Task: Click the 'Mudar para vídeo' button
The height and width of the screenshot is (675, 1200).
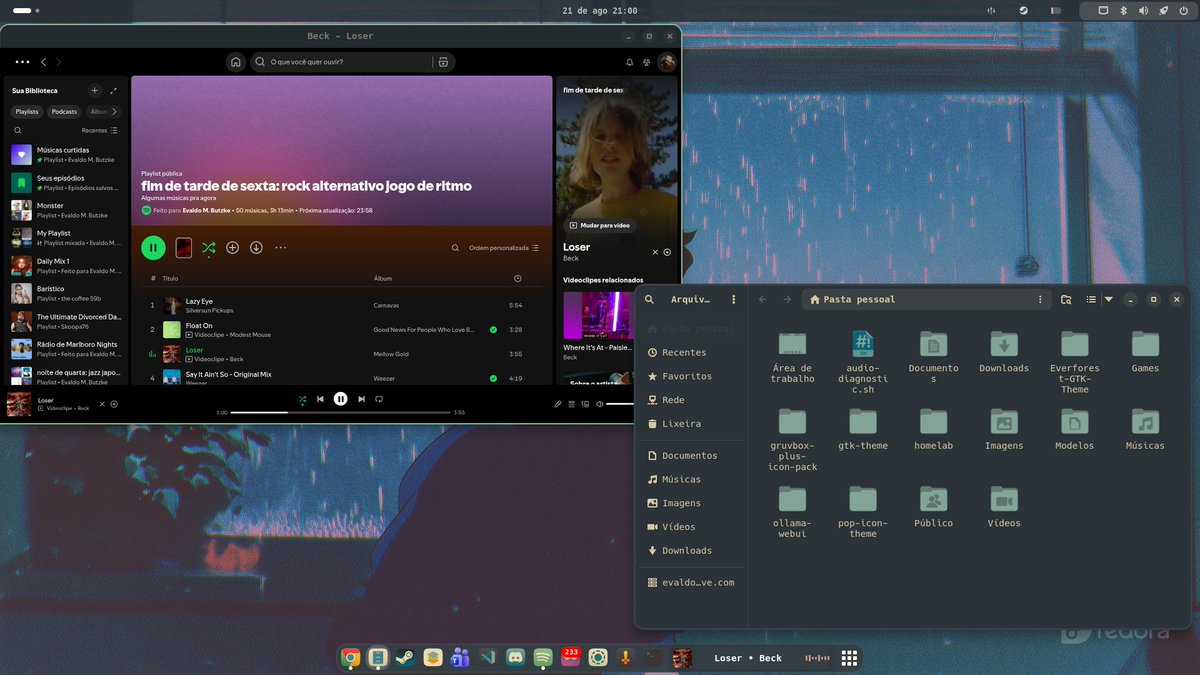Action: tap(599, 225)
